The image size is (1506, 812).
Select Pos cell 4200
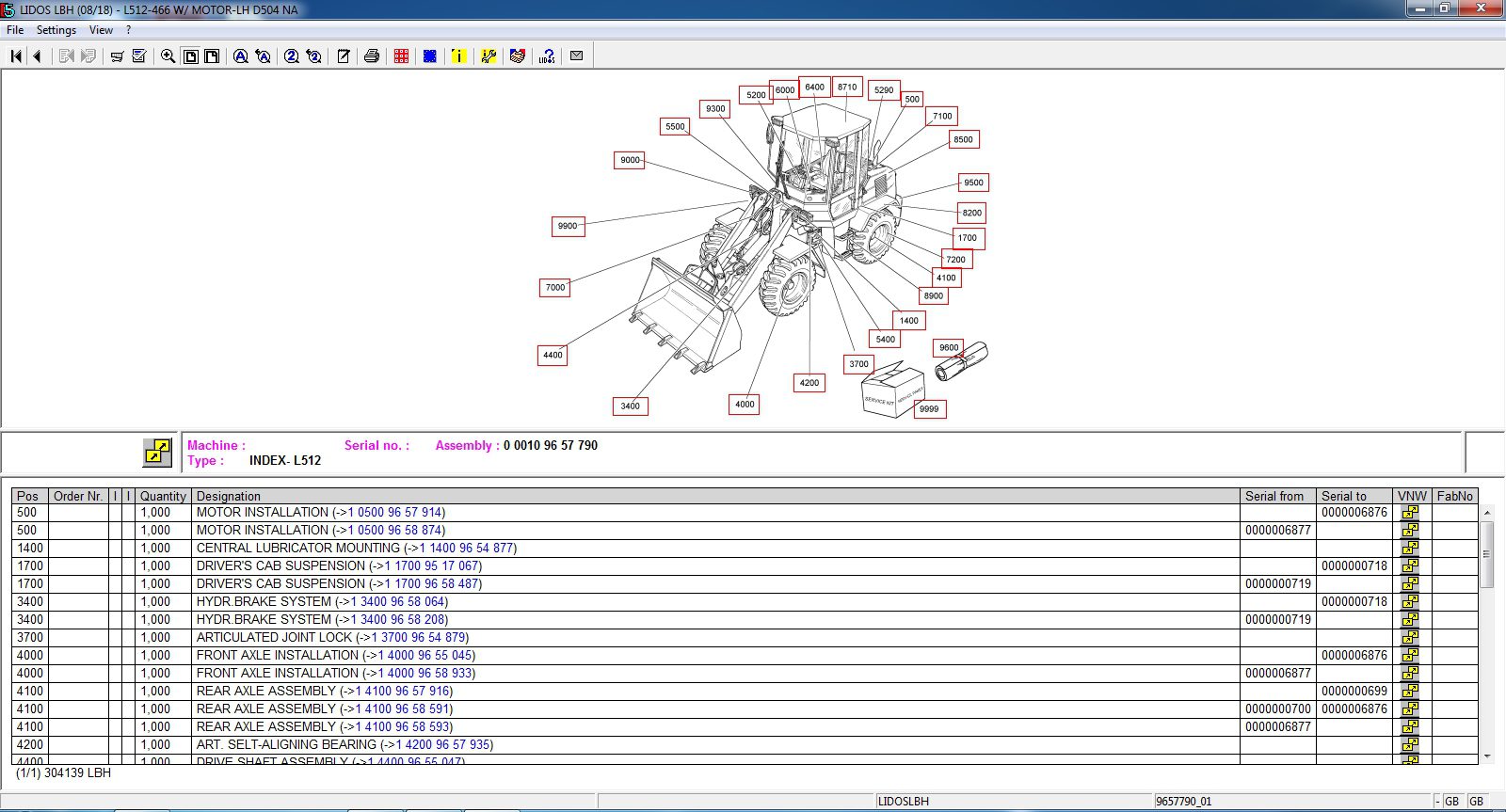[x=30, y=745]
